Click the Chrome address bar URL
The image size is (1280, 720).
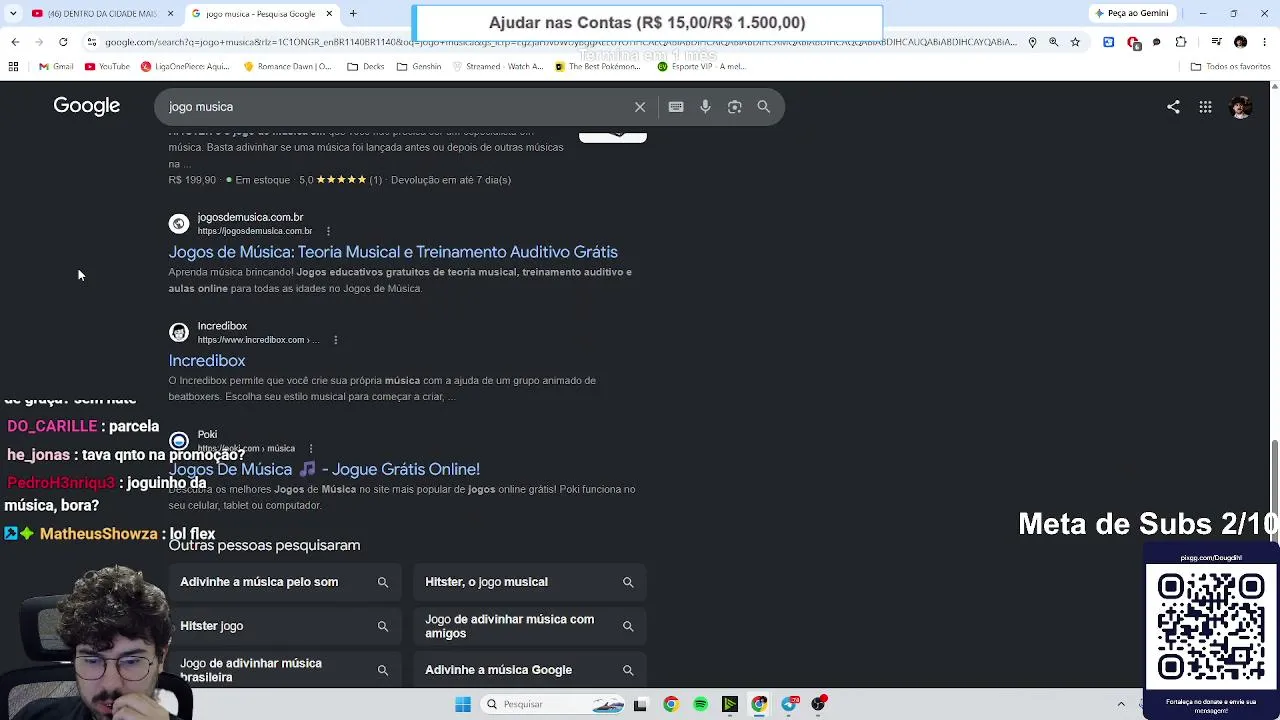560,42
